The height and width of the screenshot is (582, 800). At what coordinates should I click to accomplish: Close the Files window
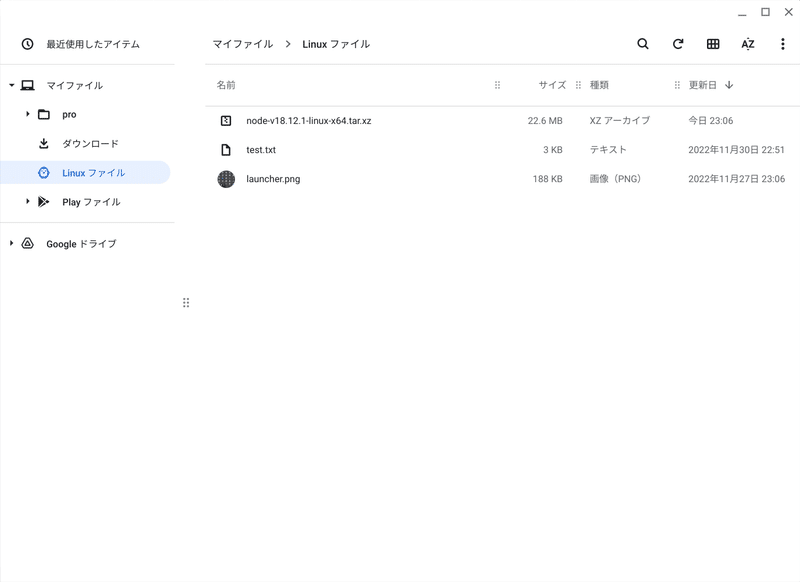pyautogui.click(x=789, y=12)
